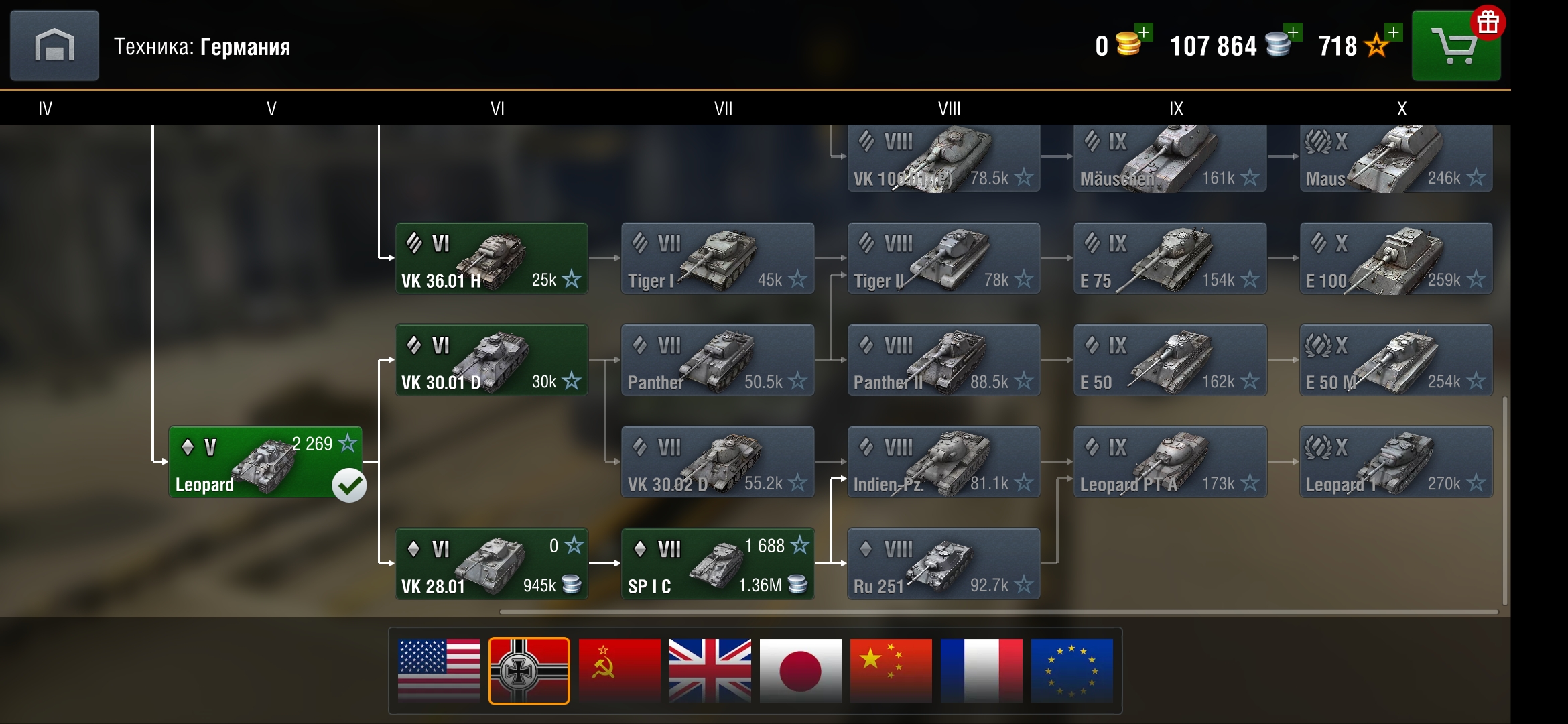Open the Tiger I tank card
Viewport: 1568px width, 724px height.
pos(718,258)
